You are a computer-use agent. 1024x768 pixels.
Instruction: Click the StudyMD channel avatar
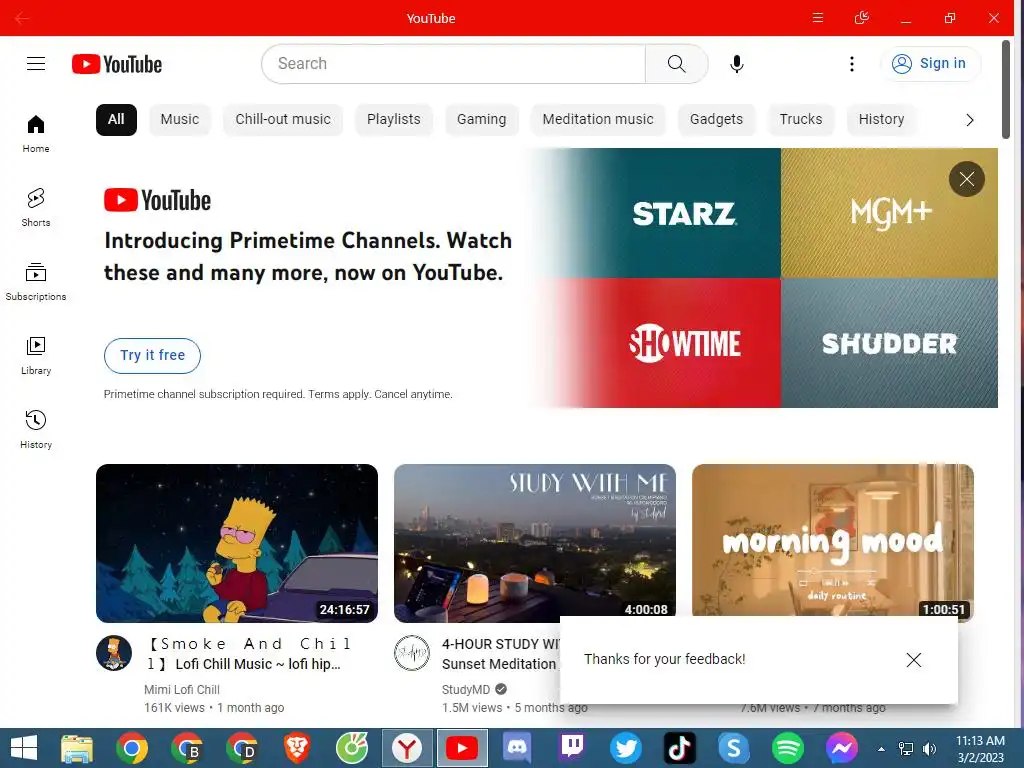tap(412, 653)
